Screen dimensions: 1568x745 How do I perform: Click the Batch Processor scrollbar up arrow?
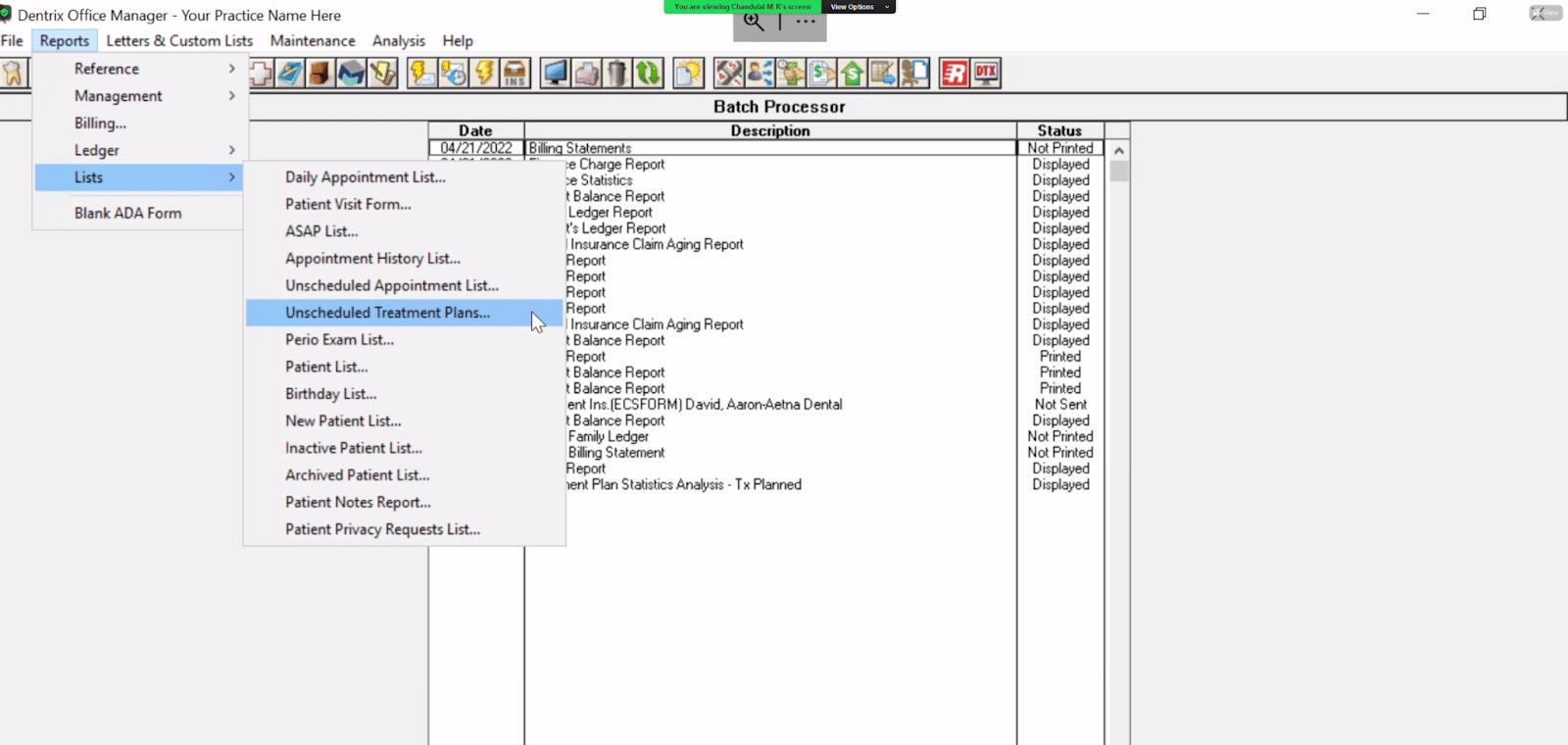(x=1118, y=150)
